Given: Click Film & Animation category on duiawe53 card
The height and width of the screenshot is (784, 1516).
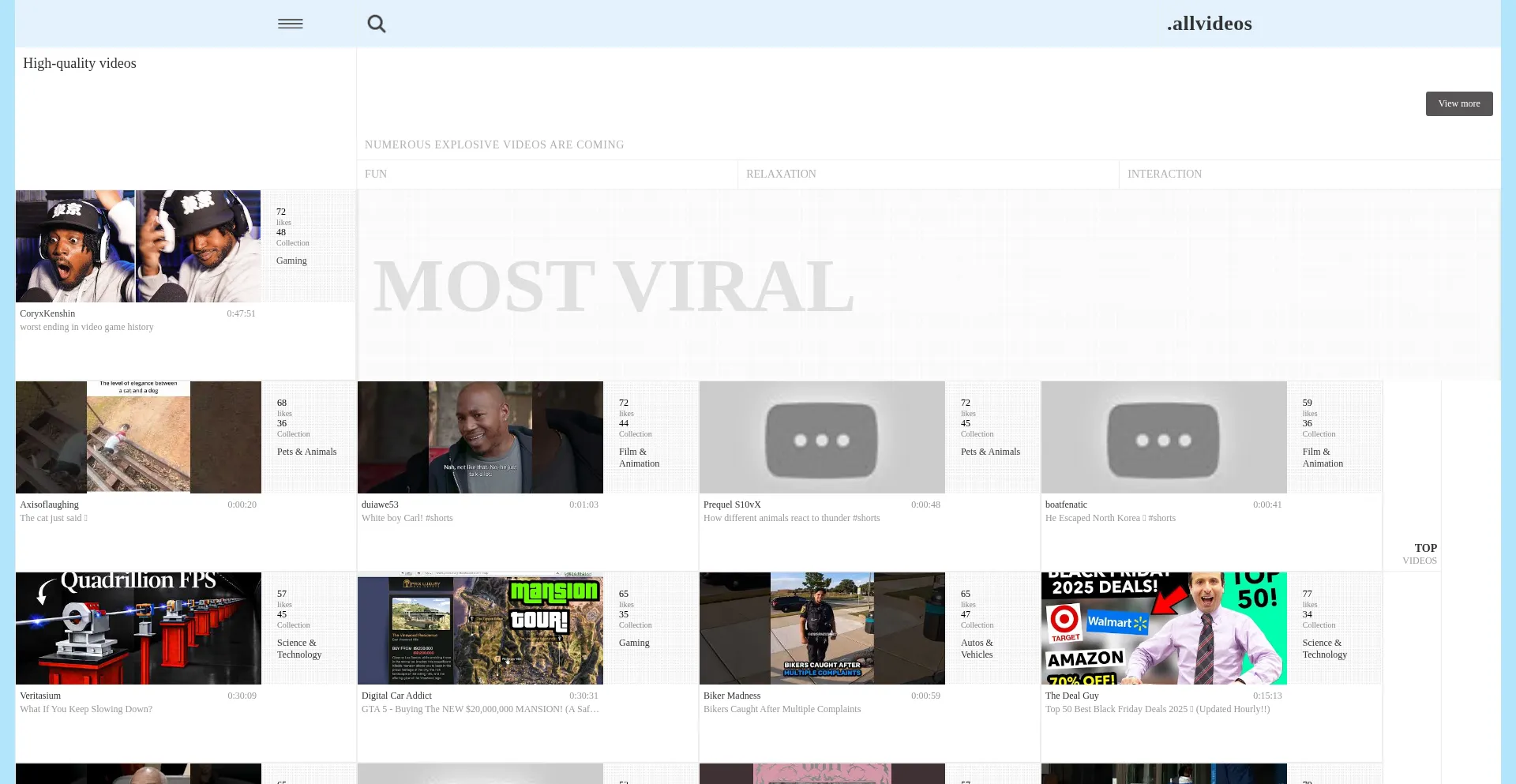Looking at the screenshot, I should (639, 457).
